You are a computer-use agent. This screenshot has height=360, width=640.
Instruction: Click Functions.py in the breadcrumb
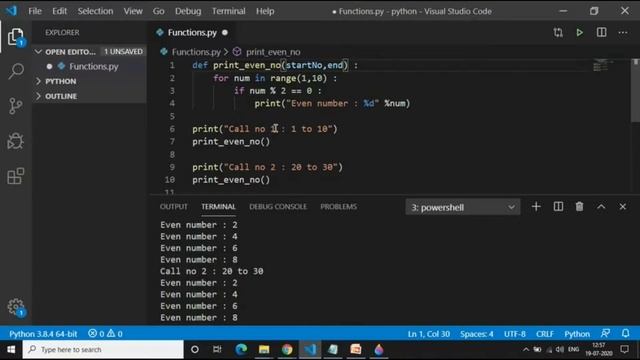[196, 52]
